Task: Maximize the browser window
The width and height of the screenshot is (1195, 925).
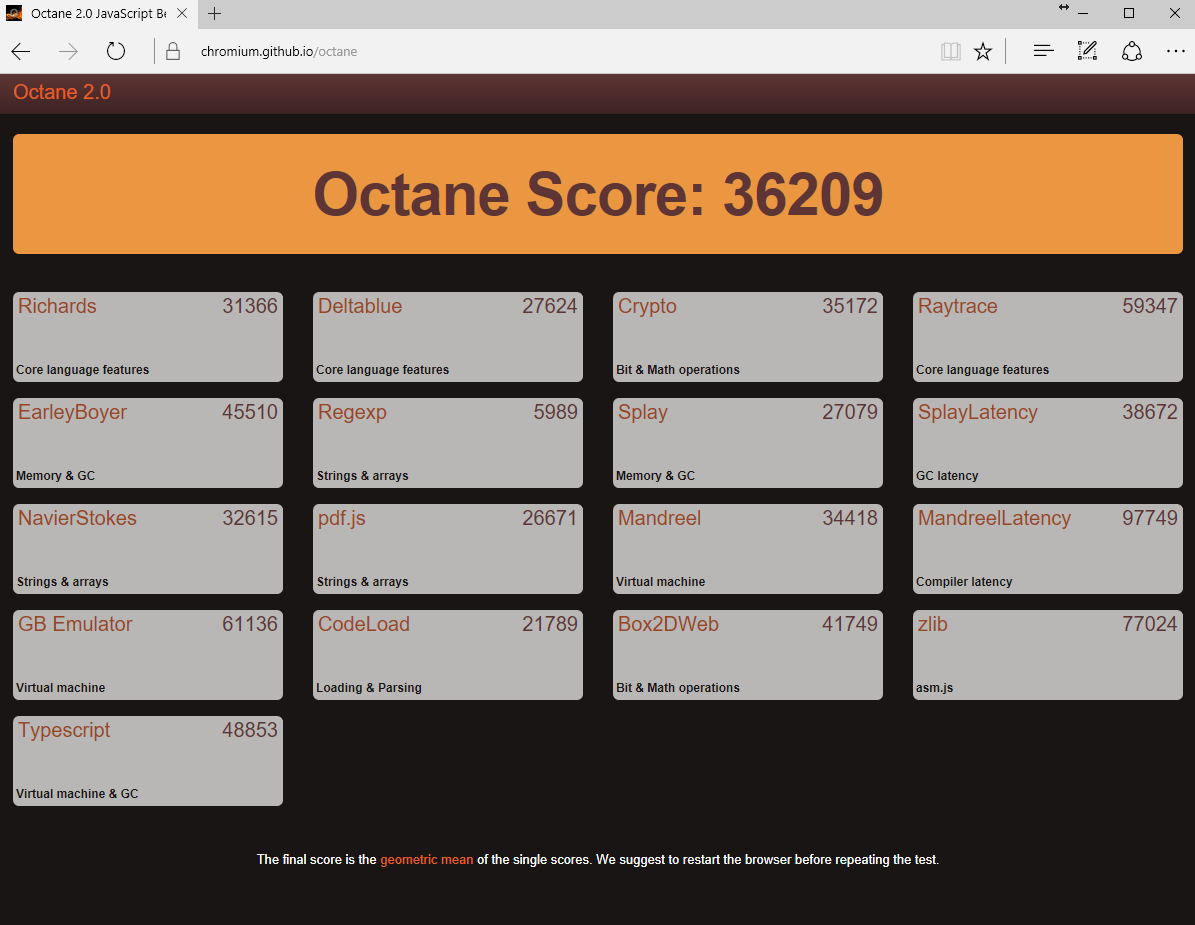Action: tap(1129, 14)
